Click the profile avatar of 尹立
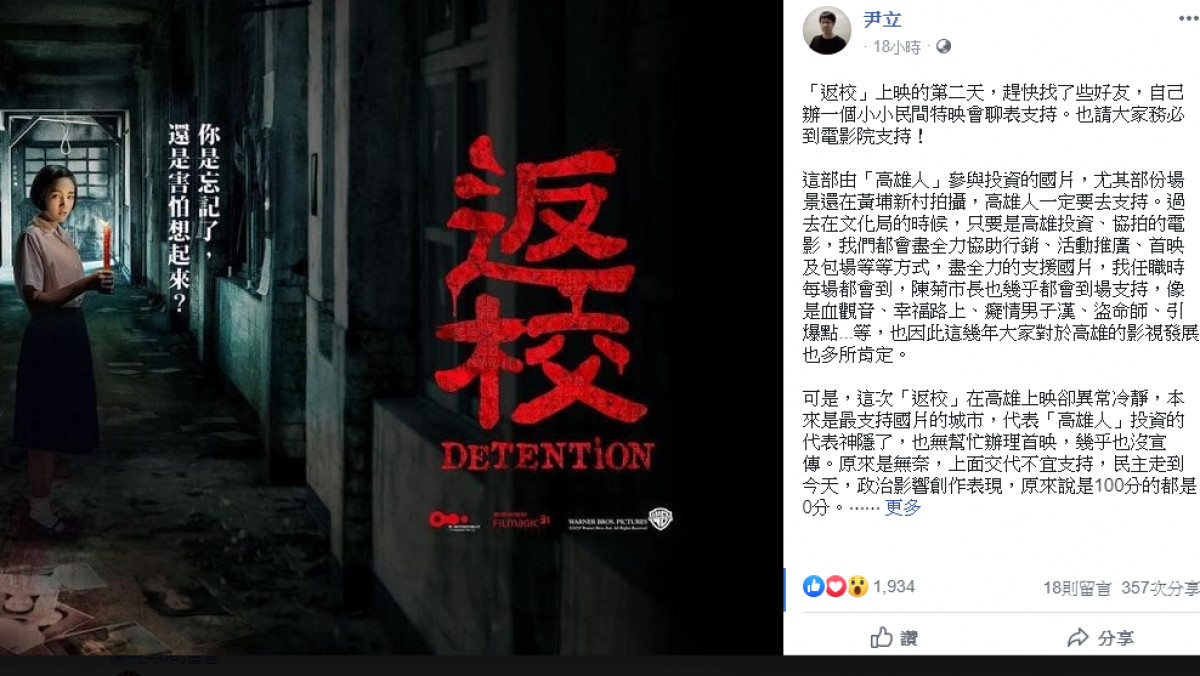Viewport: 1200px width, 676px height. (x=826, y=30)
